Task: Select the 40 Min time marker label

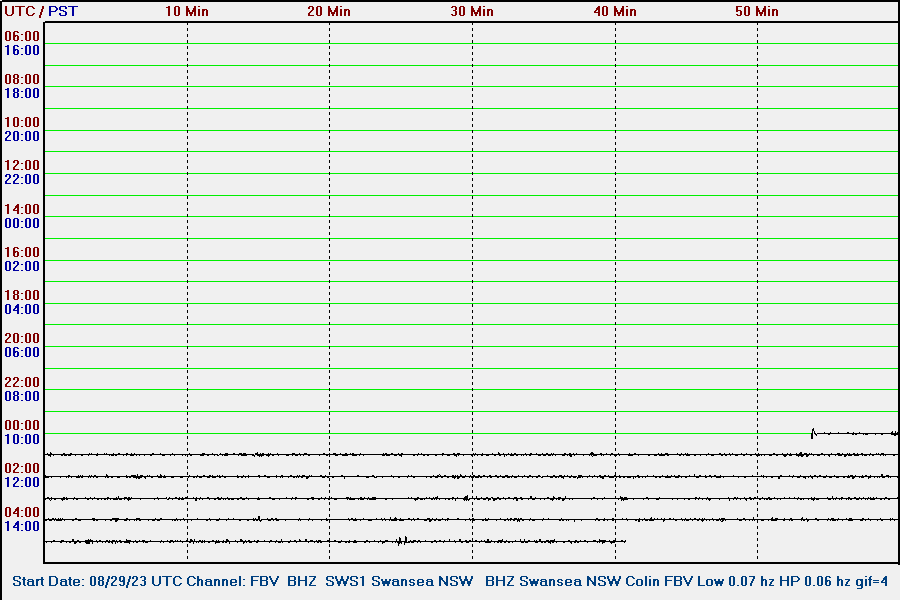Action: click(615, 11)
